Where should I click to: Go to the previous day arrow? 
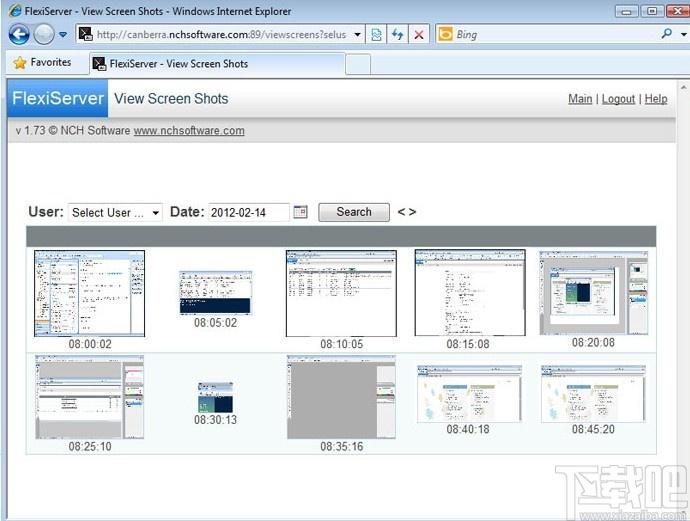click(x=401, y=212)
